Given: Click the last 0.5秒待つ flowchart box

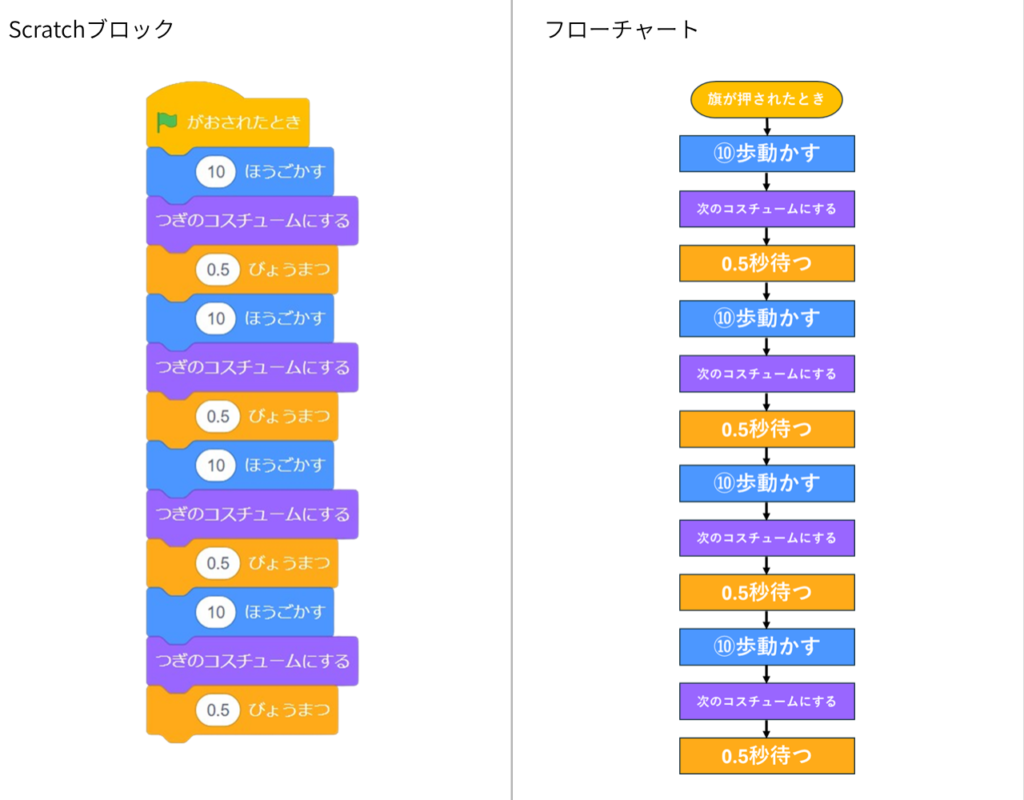Looking at the screenshot, I should [x=767, y=756].
